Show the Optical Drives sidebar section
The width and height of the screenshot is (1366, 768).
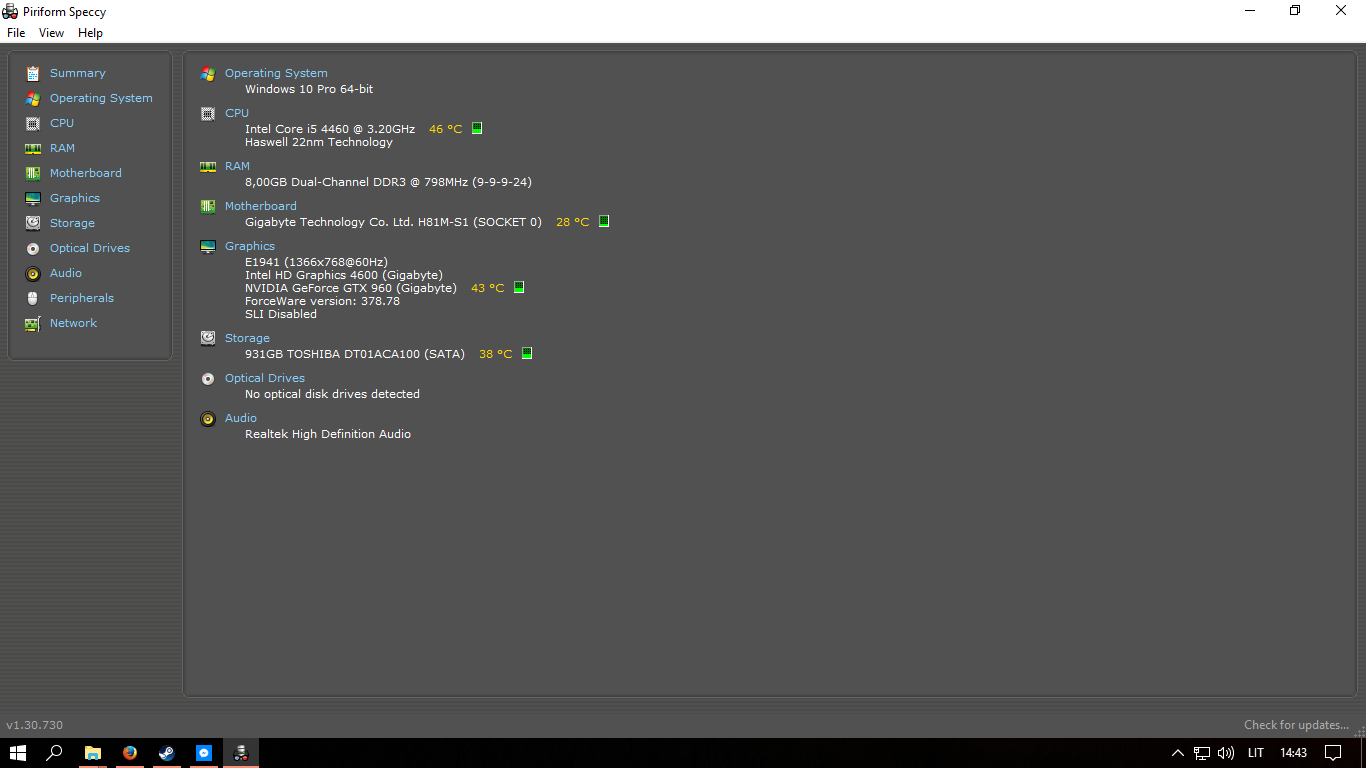point(90,248)
